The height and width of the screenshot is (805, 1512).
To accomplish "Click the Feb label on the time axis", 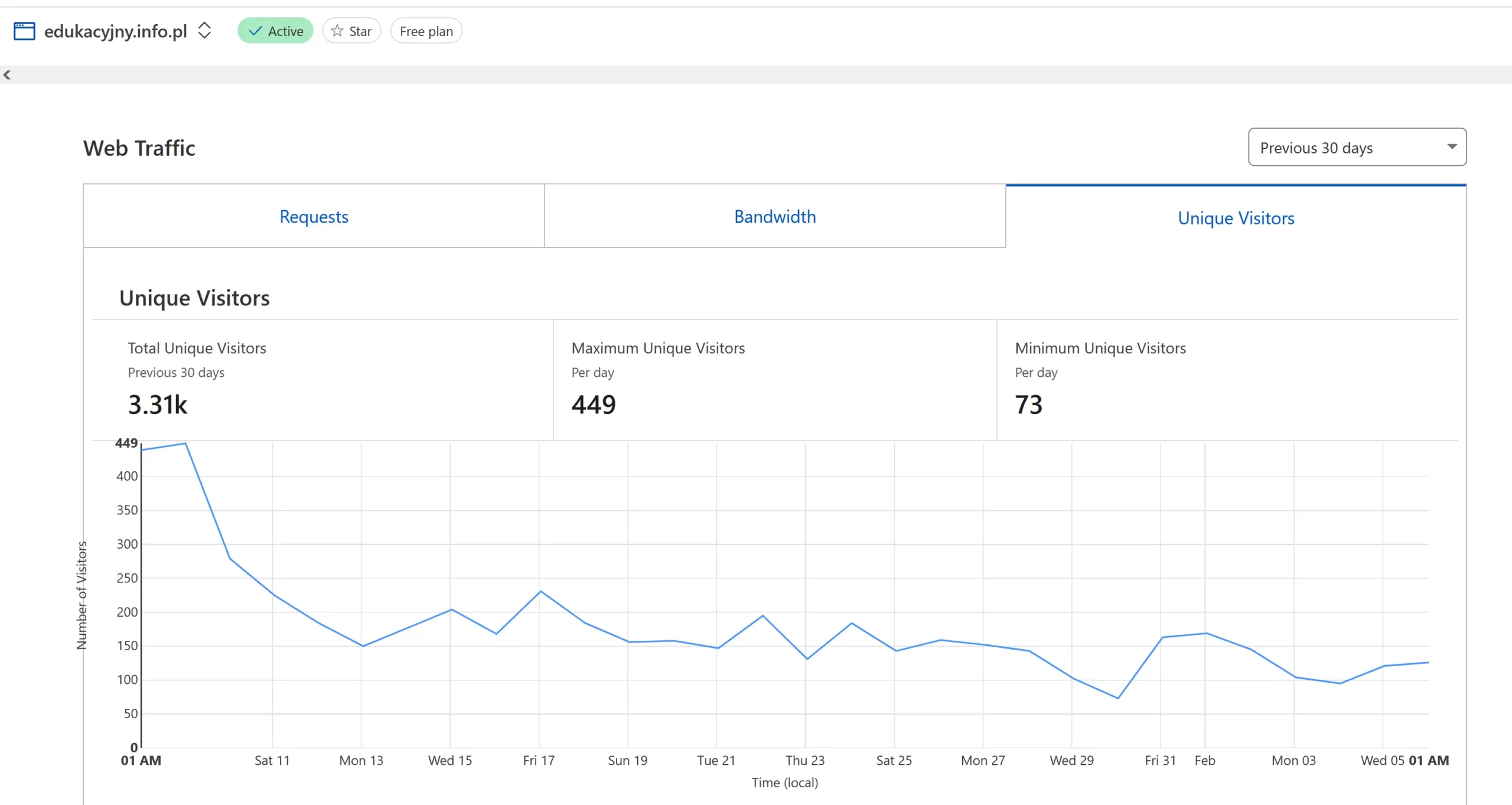I will [1205, 761].
